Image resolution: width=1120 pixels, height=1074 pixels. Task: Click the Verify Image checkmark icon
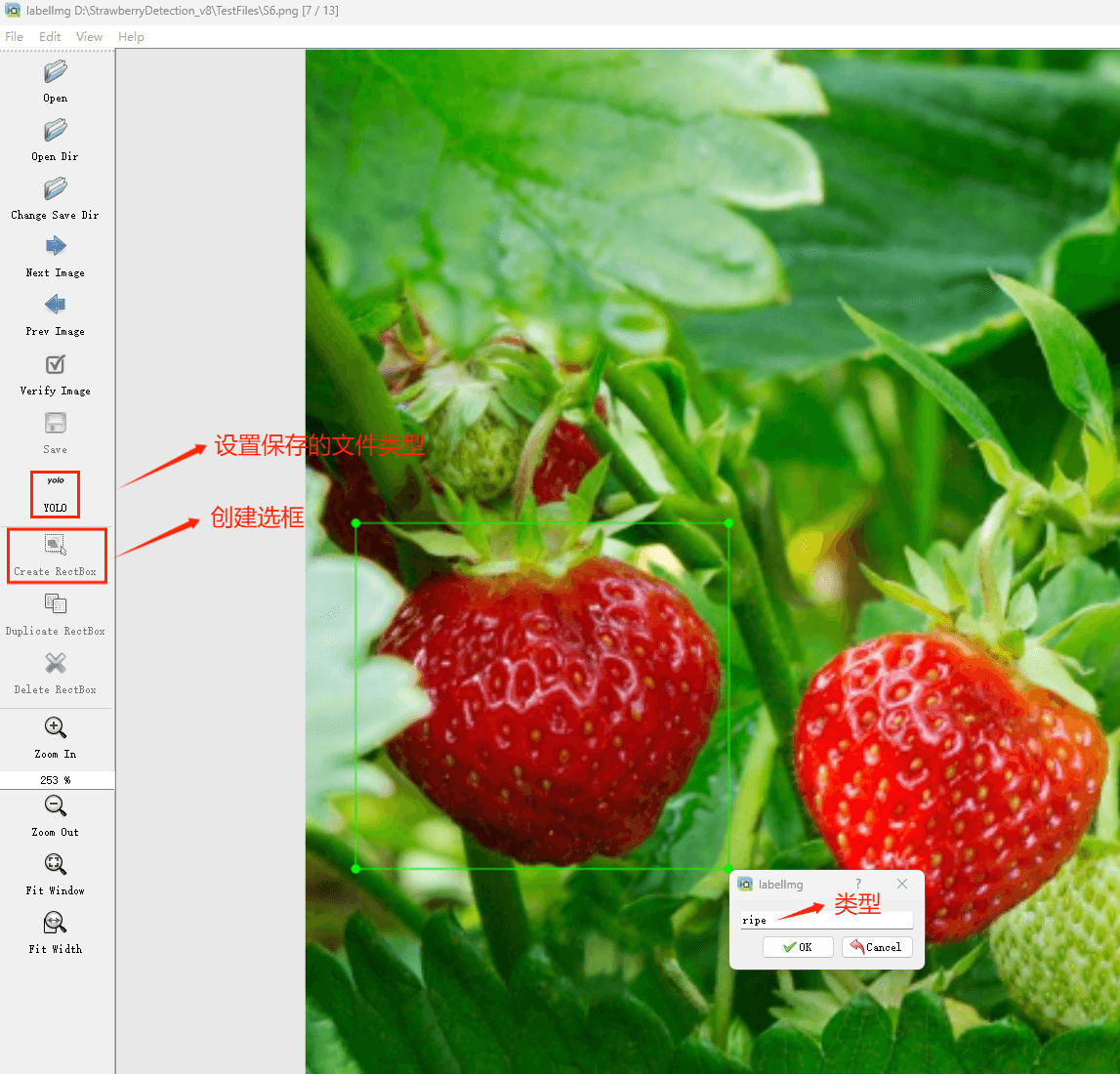[56, 365]
